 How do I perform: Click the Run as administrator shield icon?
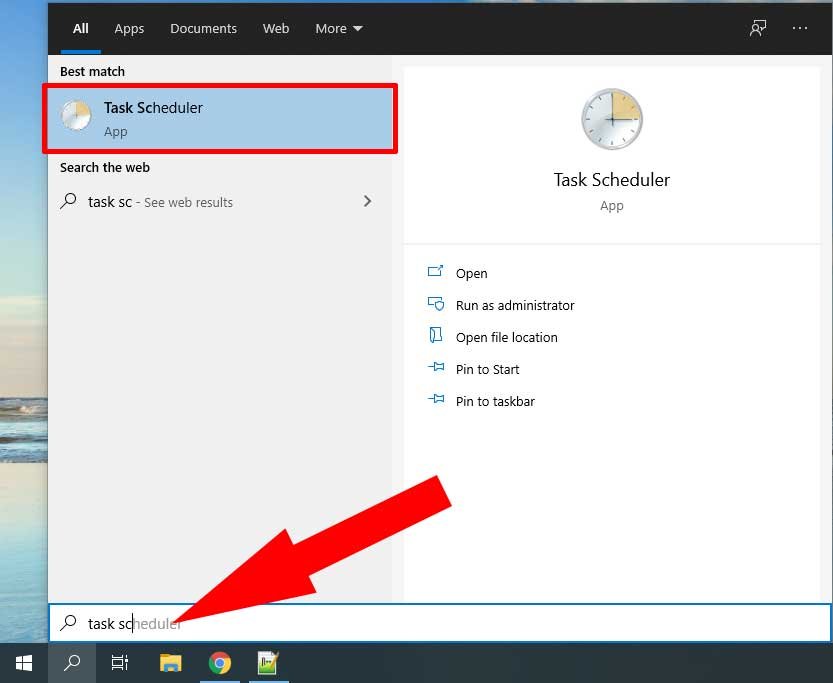tap(436, 304)
